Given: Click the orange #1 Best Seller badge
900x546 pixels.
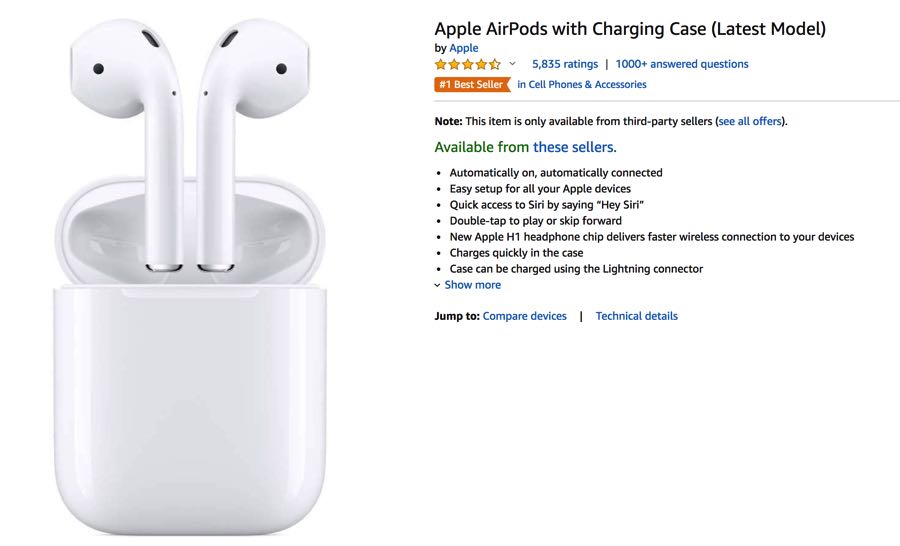Looking at the screenshot, I should pyautogui.click(x=472, y=84).
